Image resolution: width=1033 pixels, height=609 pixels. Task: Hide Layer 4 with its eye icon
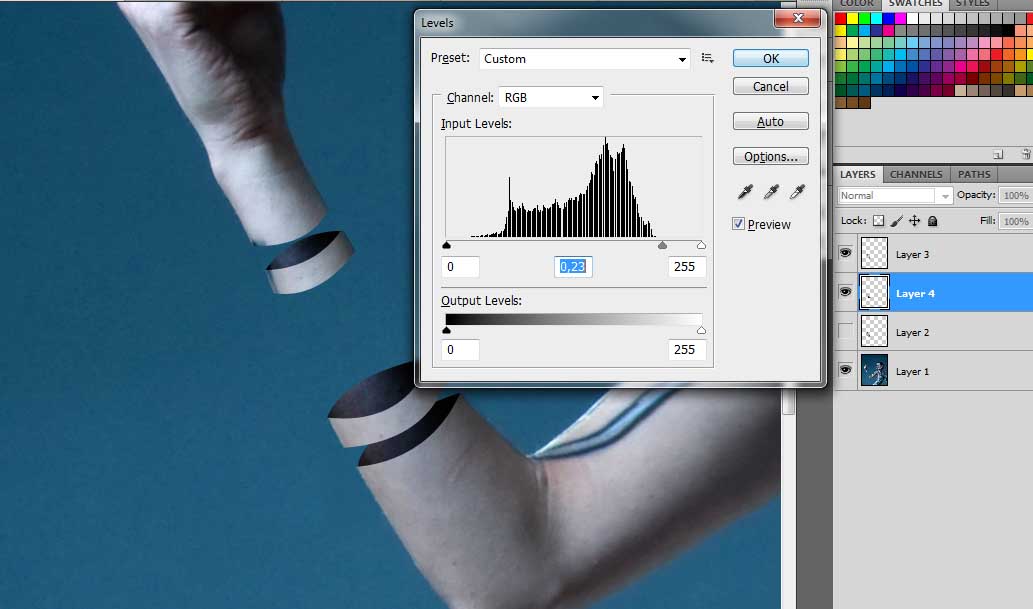[x=845, y=291]
